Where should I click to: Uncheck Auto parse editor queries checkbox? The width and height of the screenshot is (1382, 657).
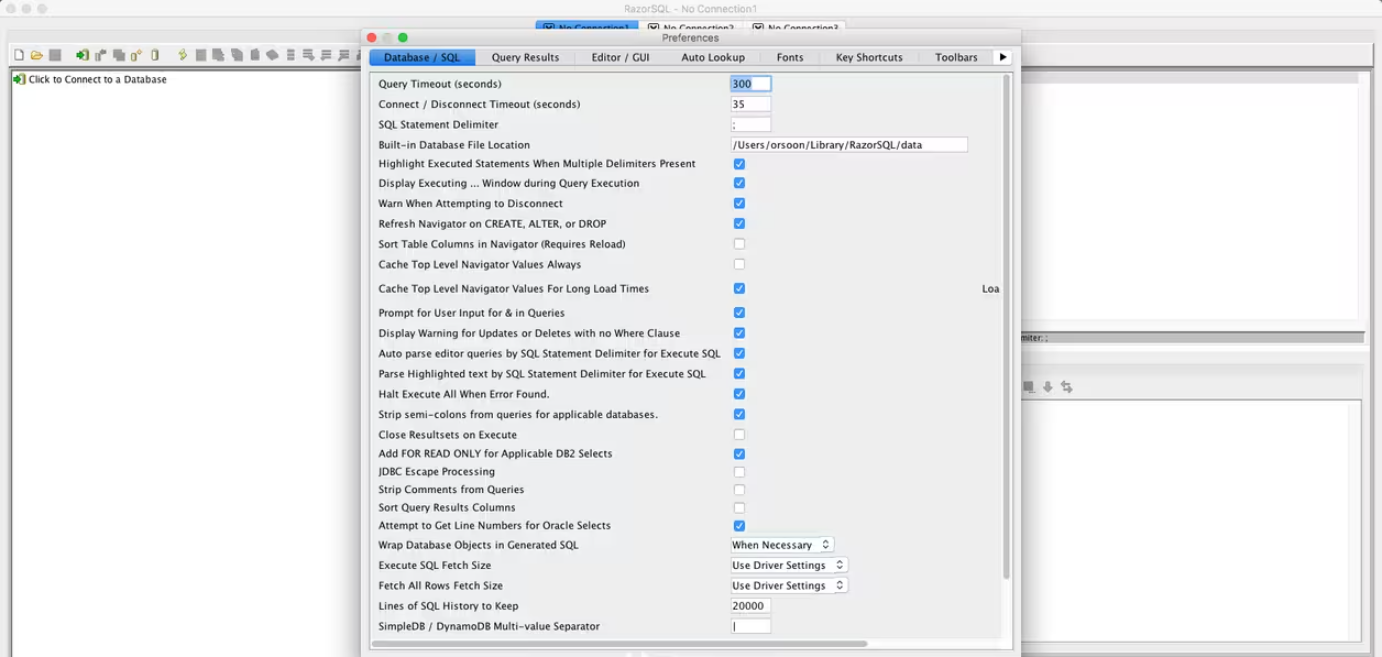point(739,354)
